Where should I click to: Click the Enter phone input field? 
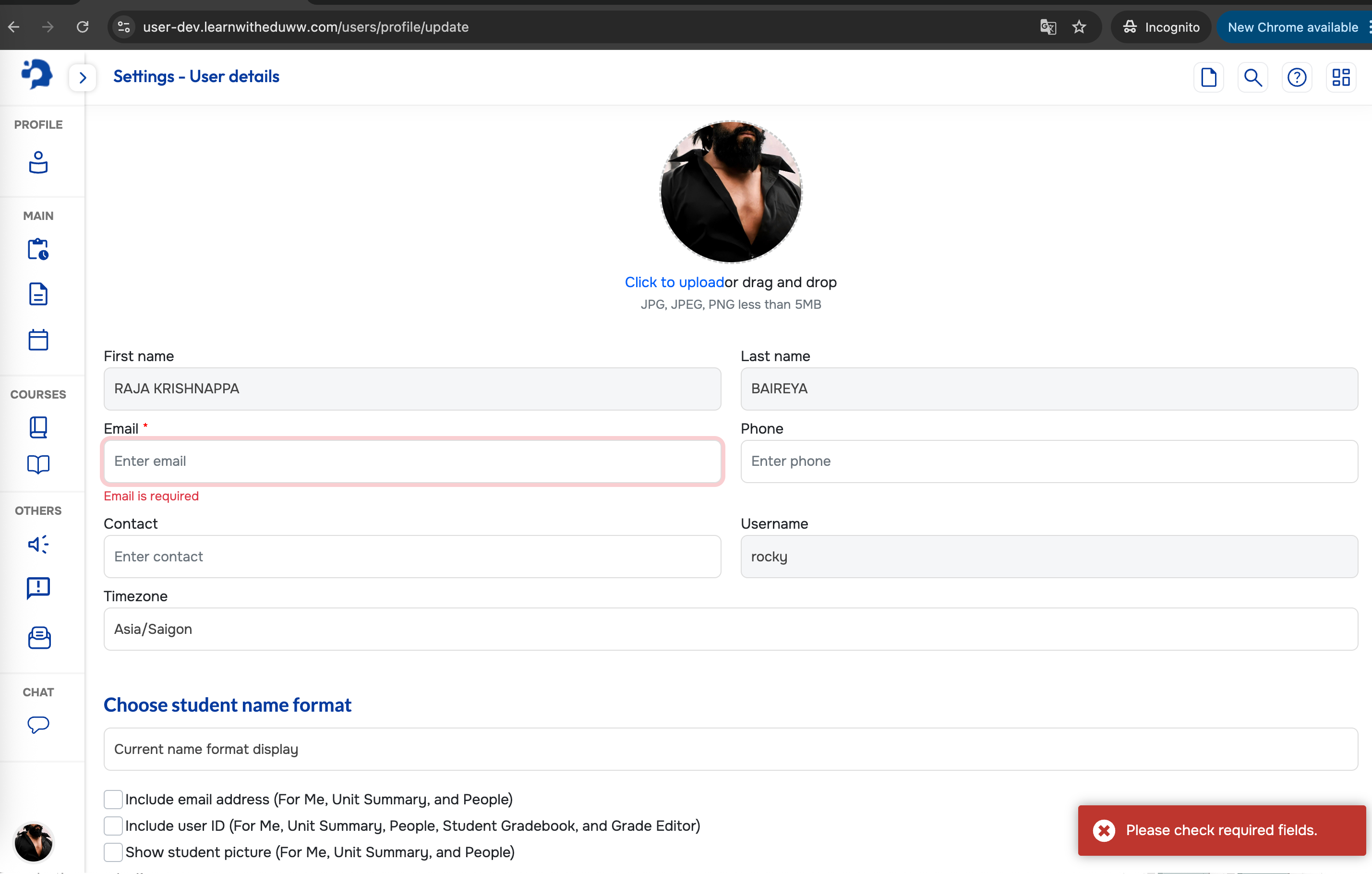pos(1048,461)
